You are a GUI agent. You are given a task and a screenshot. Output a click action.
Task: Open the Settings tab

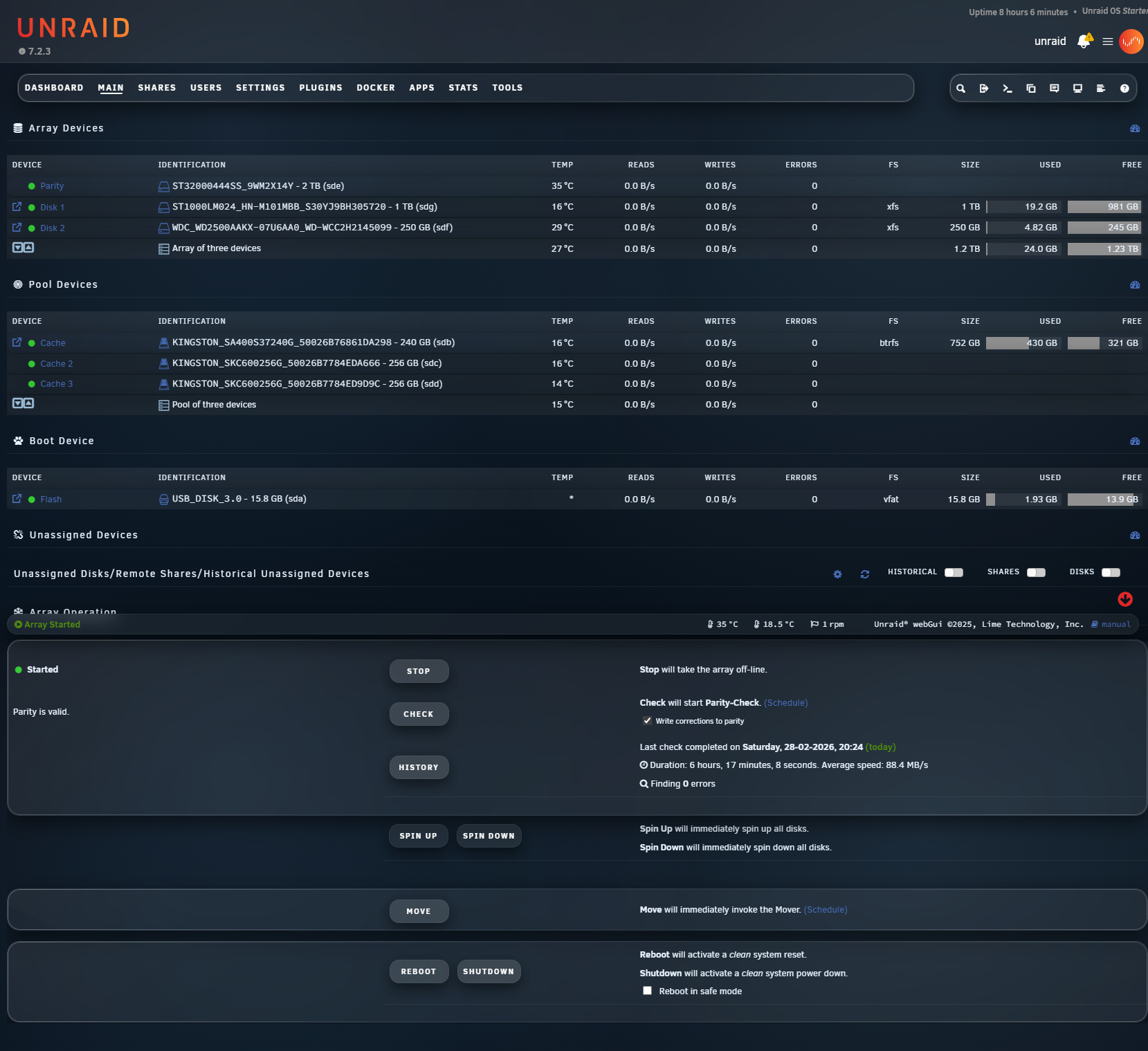tap(260, 88)
